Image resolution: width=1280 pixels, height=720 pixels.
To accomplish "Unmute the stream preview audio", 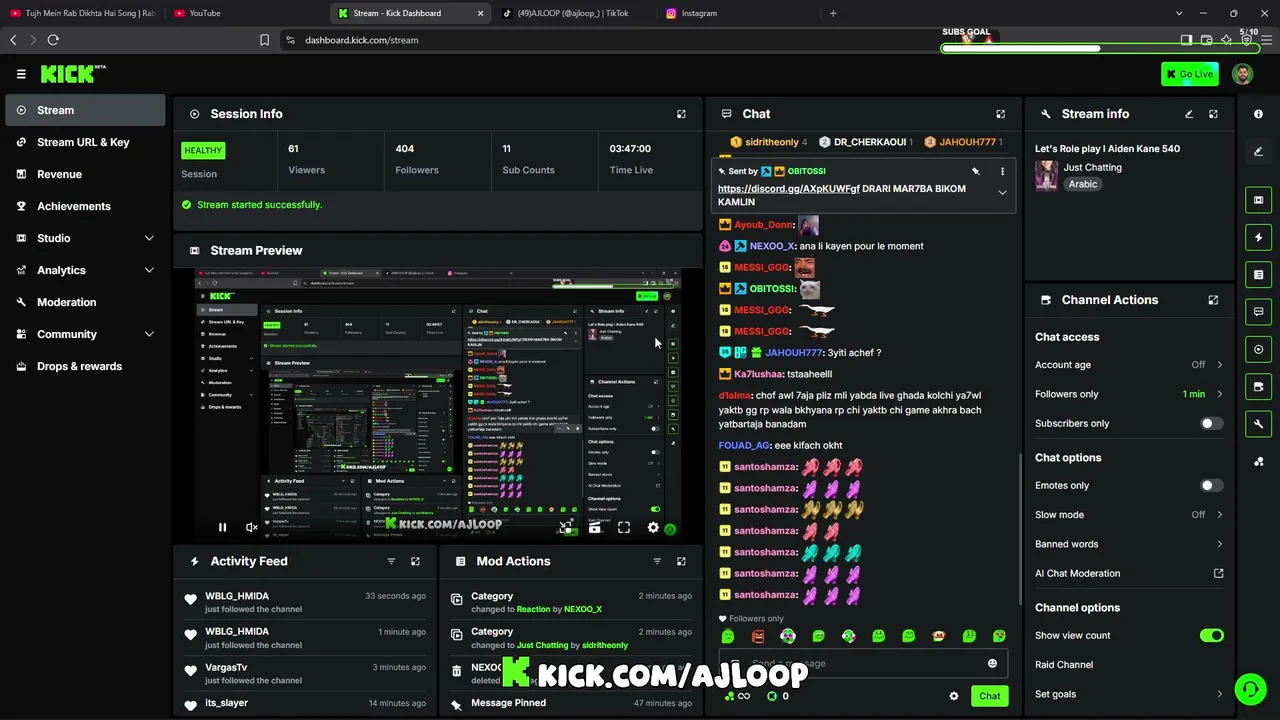I will click(252, 527).
